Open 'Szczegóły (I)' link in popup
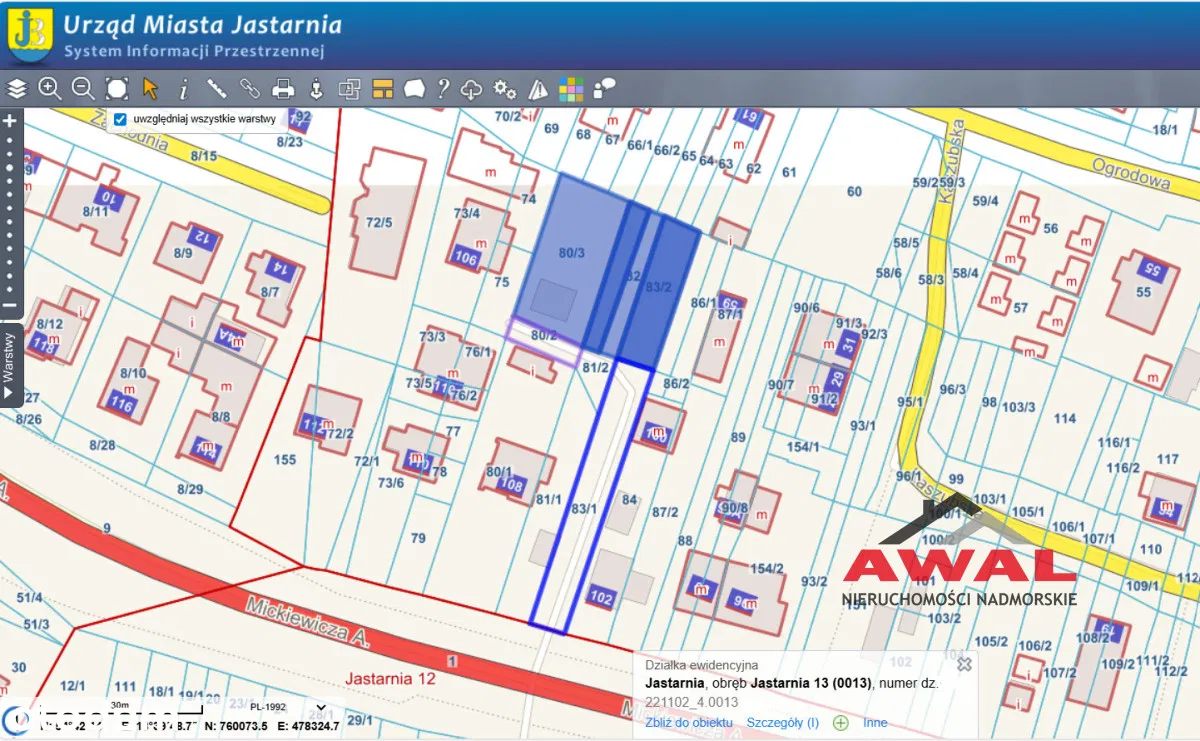The image size is (1200, 741). point(782,723)
